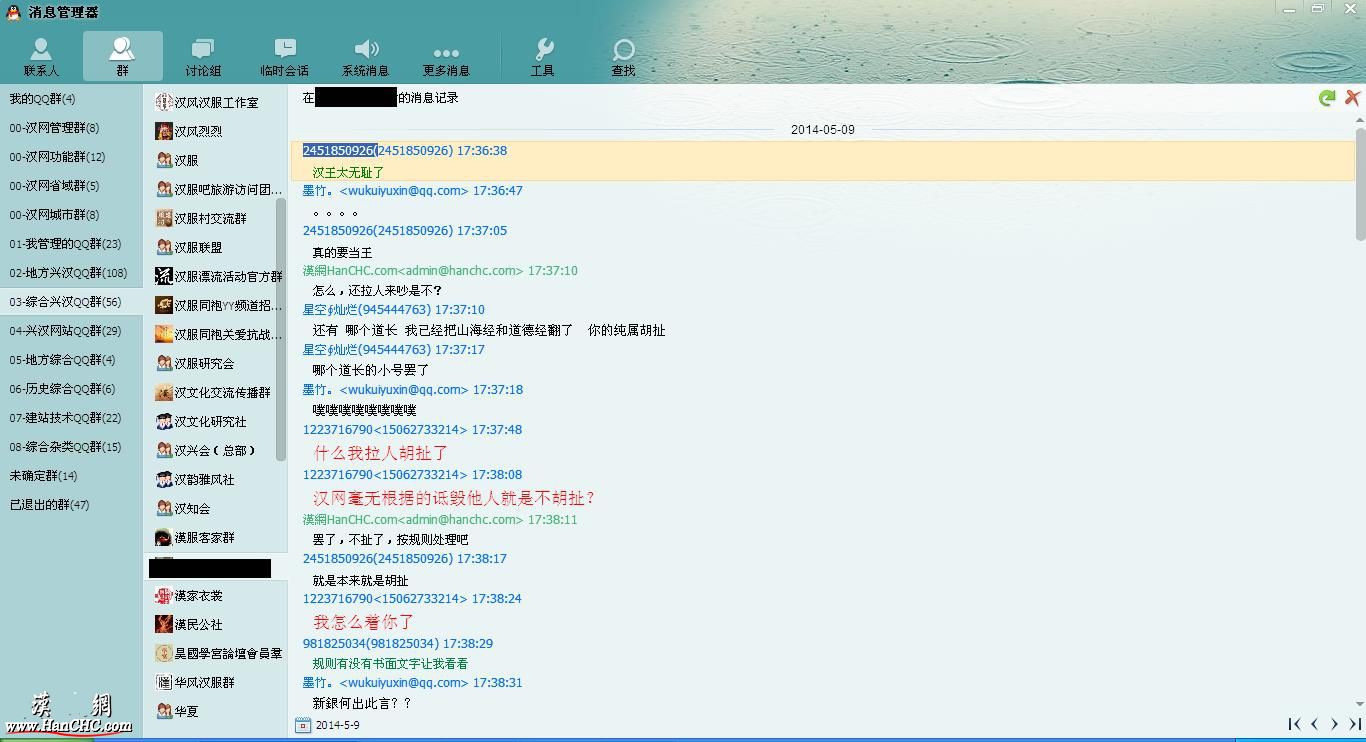Click the group list vertical scrollbar

tap(281, 330)
